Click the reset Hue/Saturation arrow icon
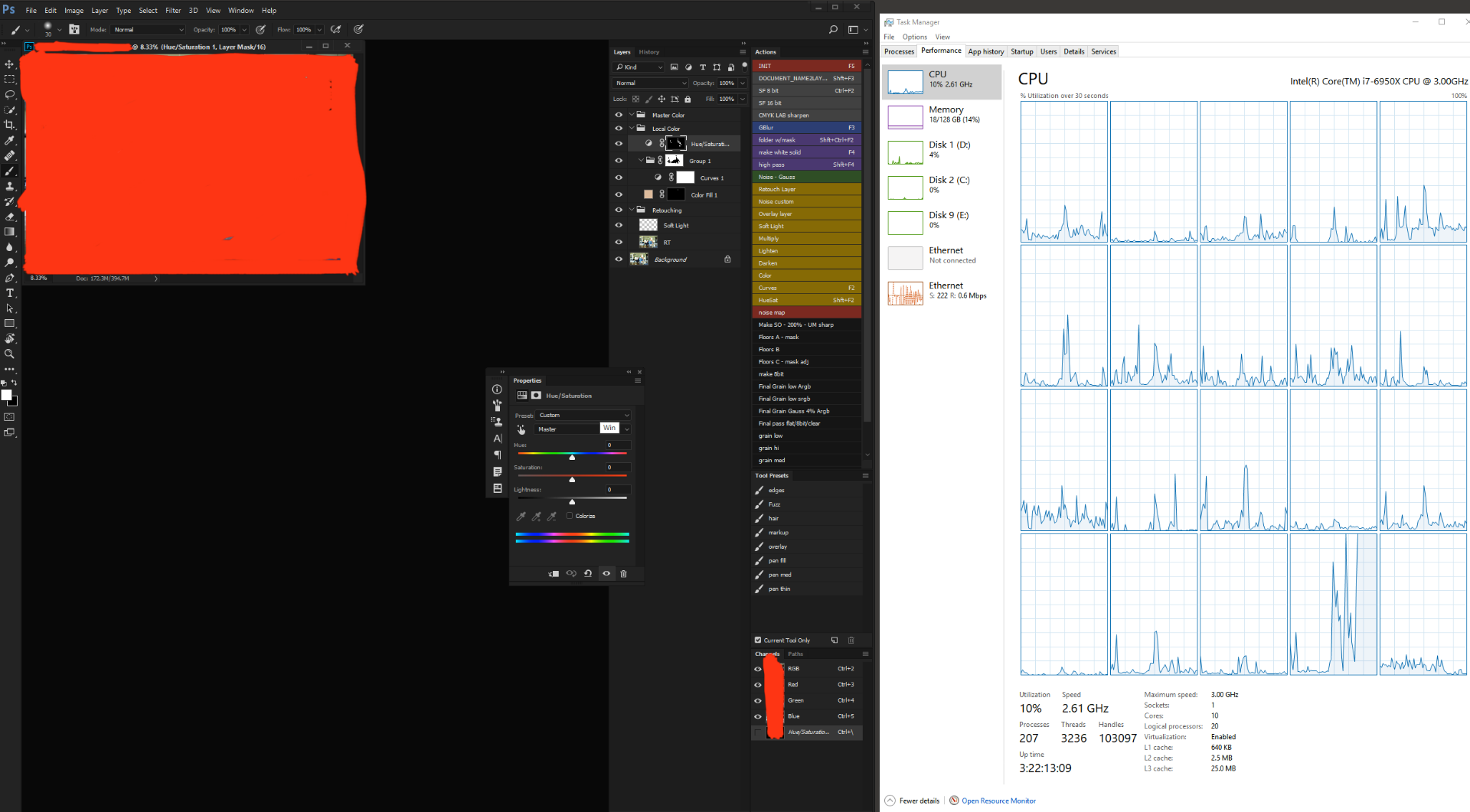The height and width of the screenshot is (812, 1470). pos(588,573)
